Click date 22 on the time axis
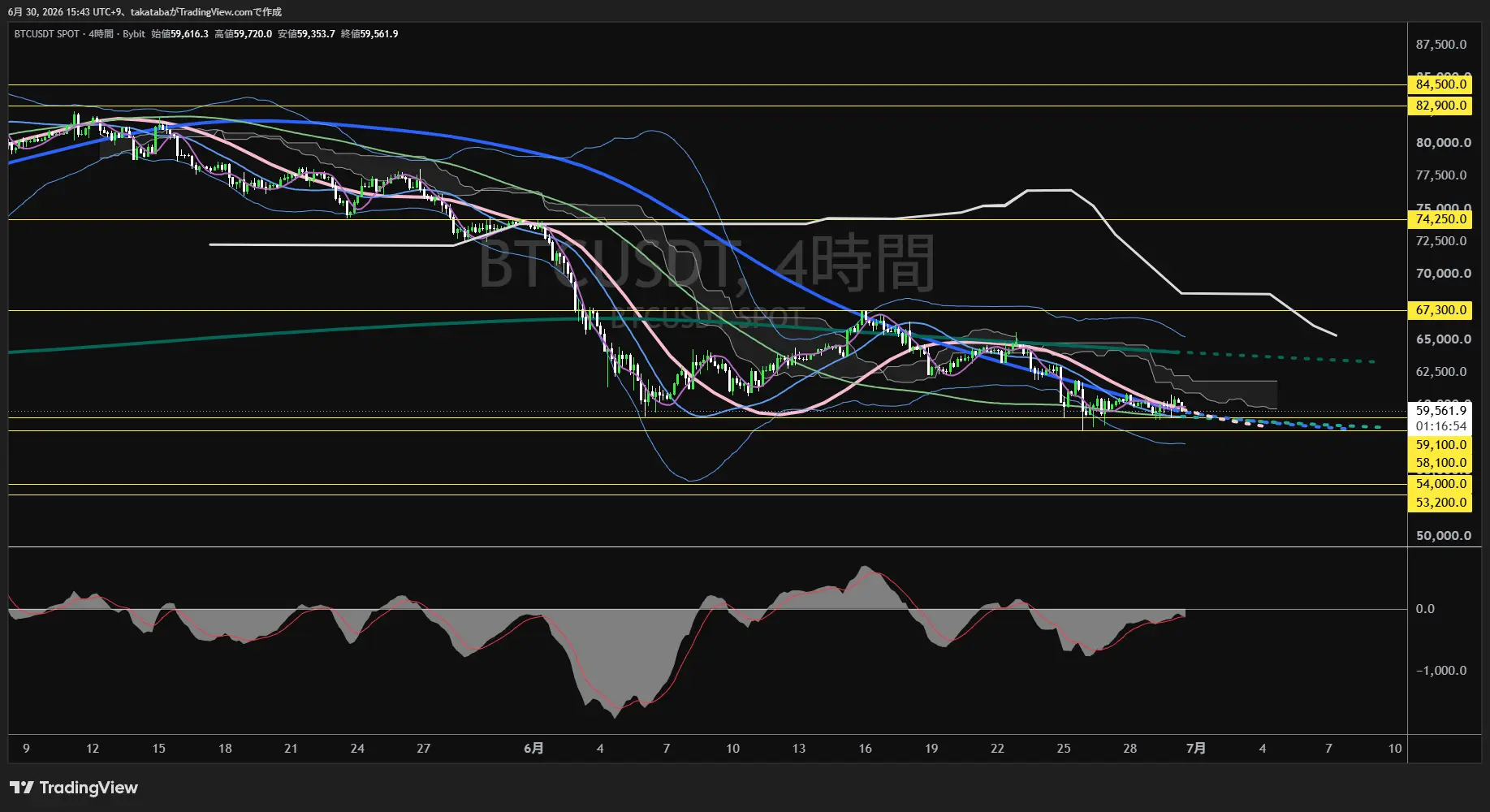The image size is (1490, 812). (x=997, y=749)
